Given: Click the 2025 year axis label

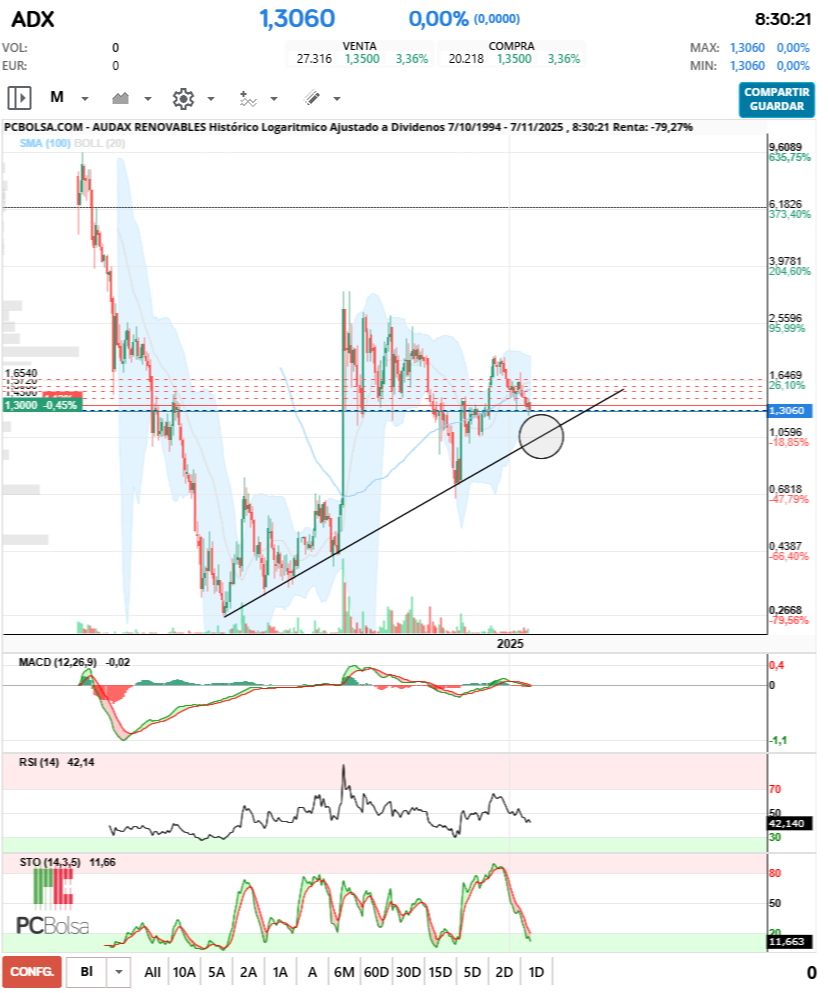Looking at the screenshot, I should click(x=510, y=644).
